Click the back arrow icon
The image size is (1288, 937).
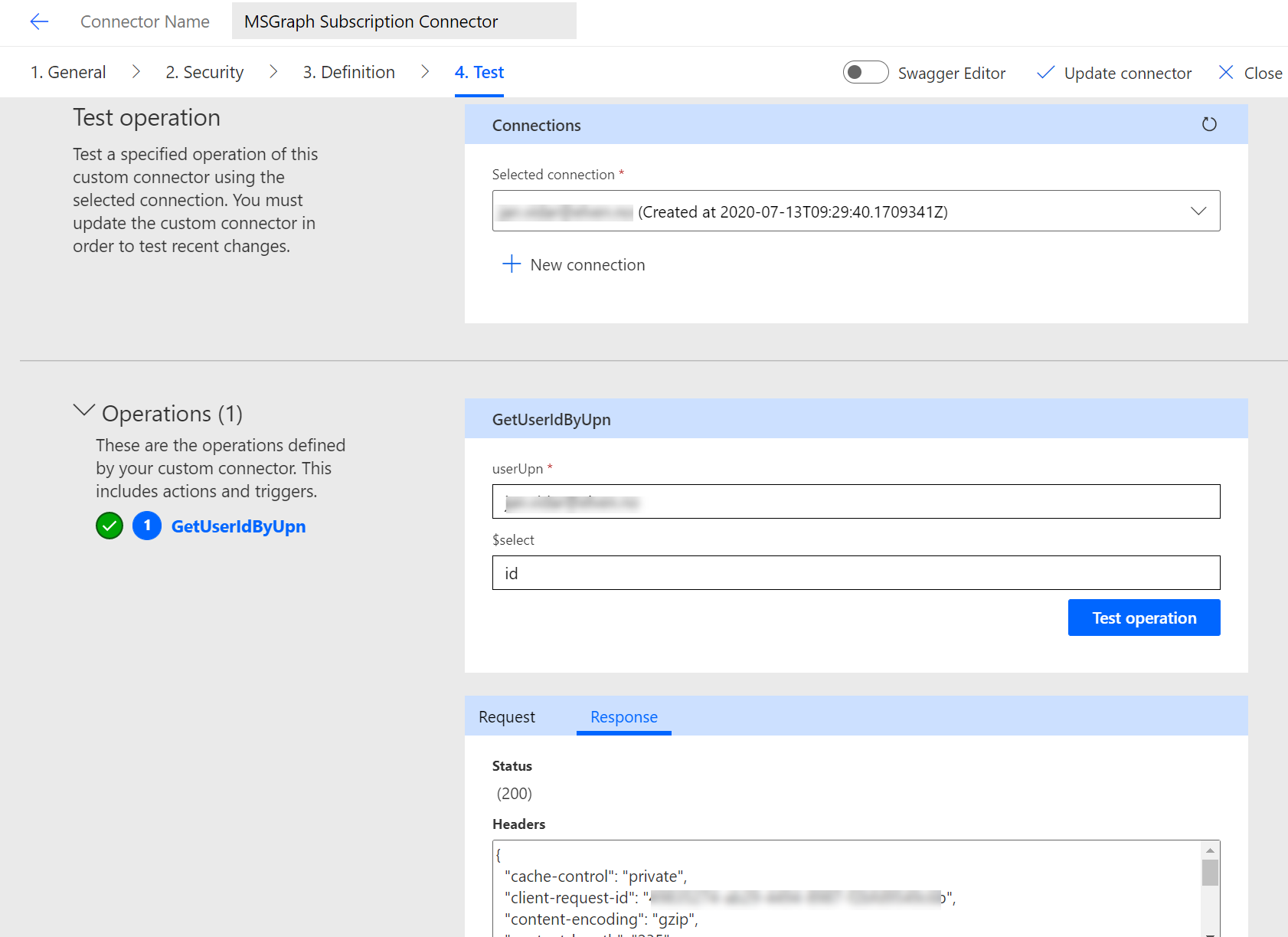(x=39, y=21)
